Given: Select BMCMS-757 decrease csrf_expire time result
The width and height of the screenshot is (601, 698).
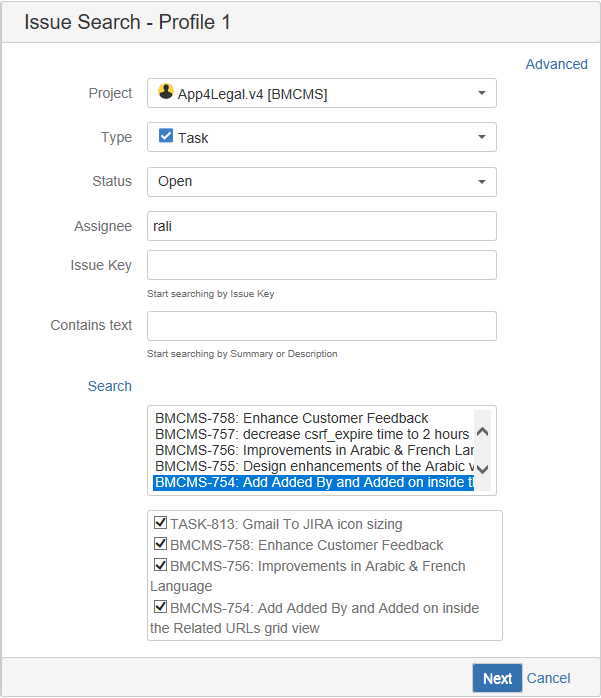Looking at the screenshot, I should click(x=312, y=434).
